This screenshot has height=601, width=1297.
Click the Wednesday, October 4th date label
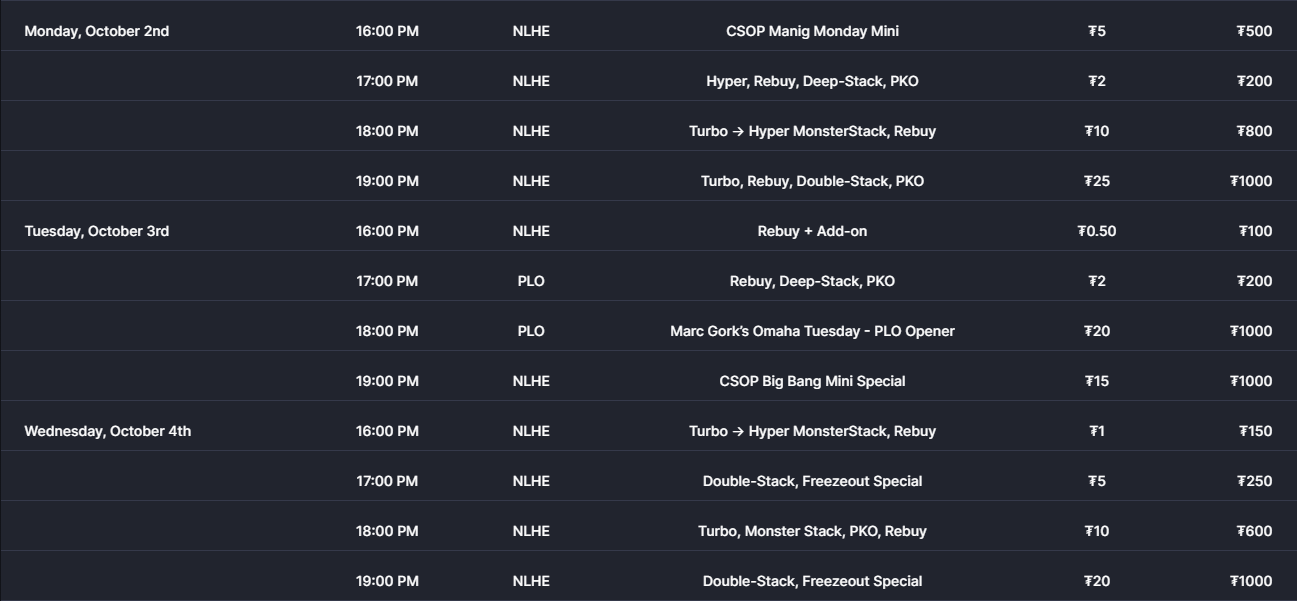(x=108, y=431)
